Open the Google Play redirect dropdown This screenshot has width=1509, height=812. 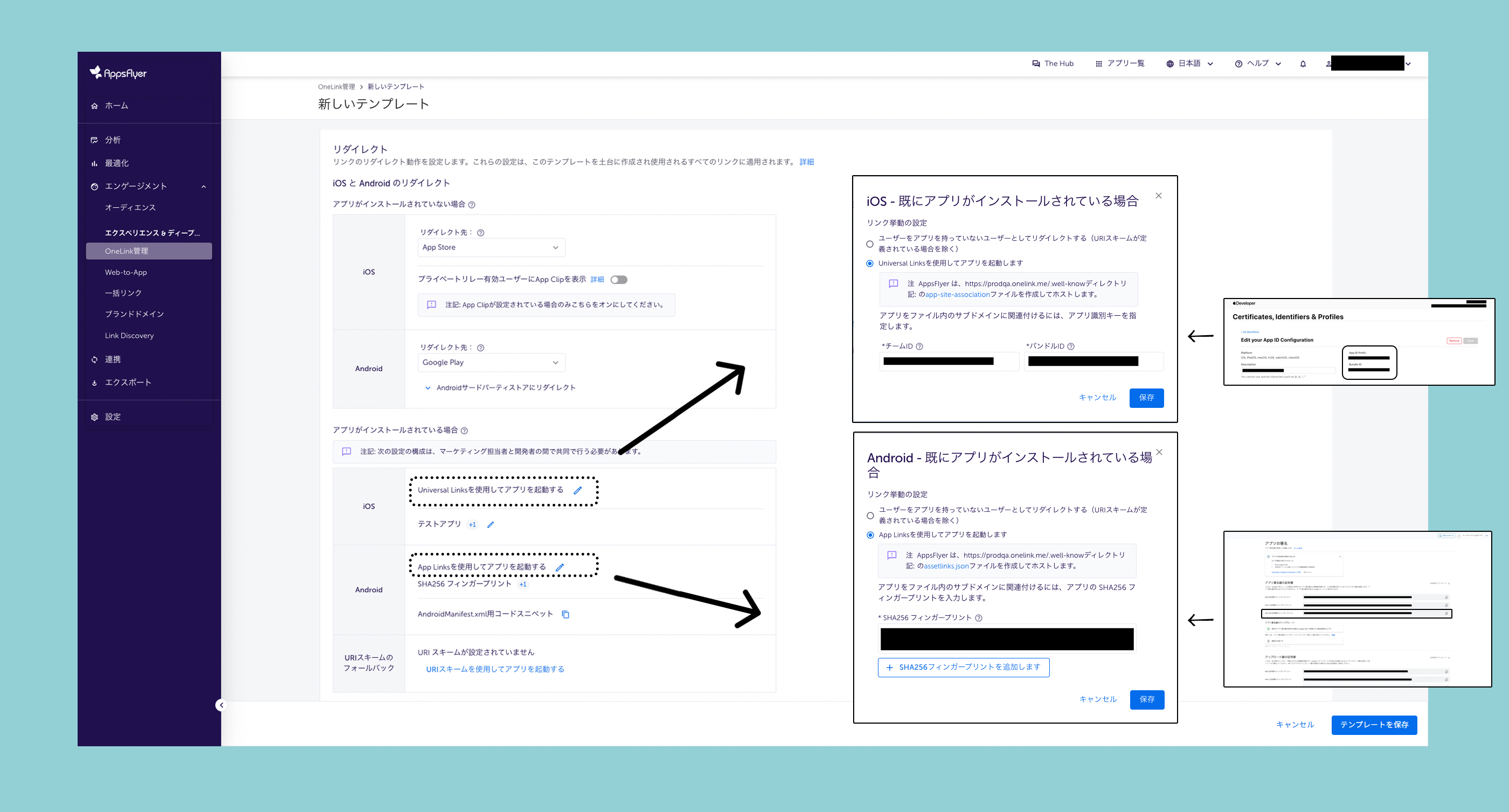point(491,363)
